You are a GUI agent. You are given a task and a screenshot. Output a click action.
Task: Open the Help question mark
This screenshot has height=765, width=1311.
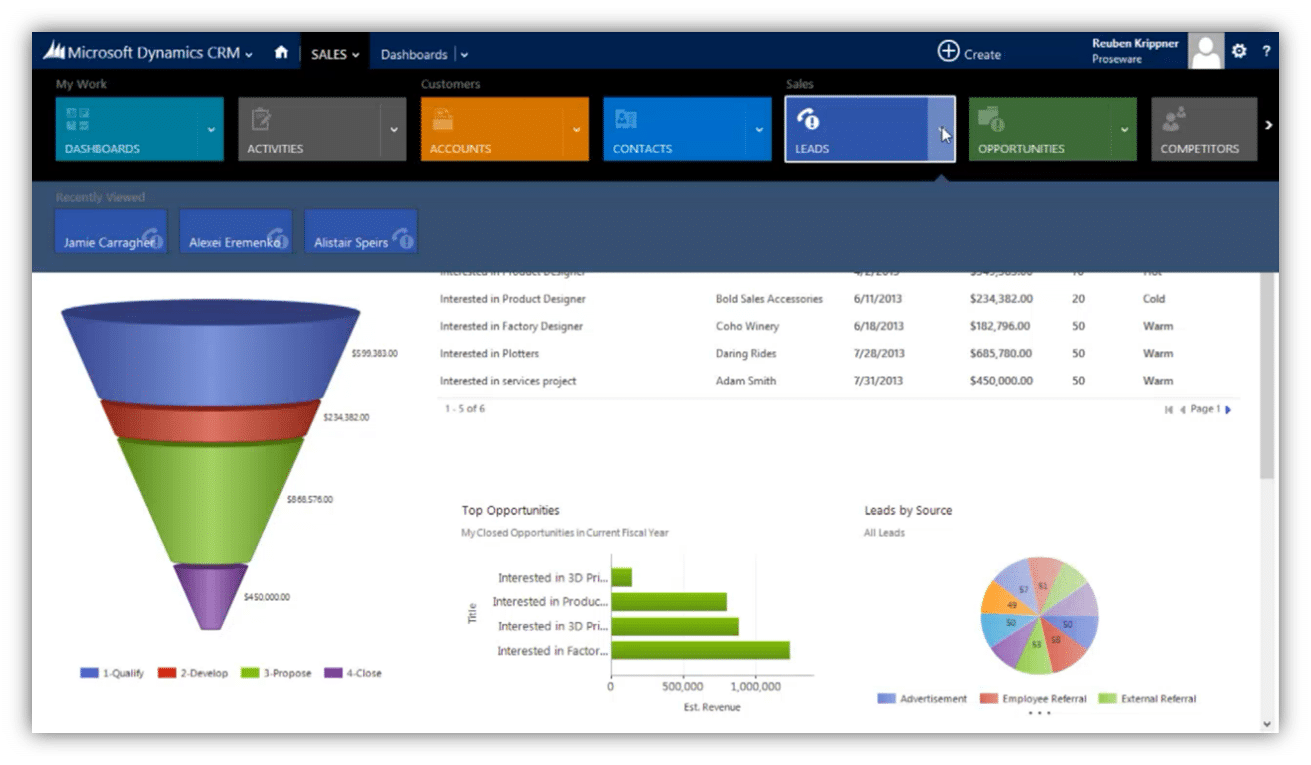coord(1266,51)
